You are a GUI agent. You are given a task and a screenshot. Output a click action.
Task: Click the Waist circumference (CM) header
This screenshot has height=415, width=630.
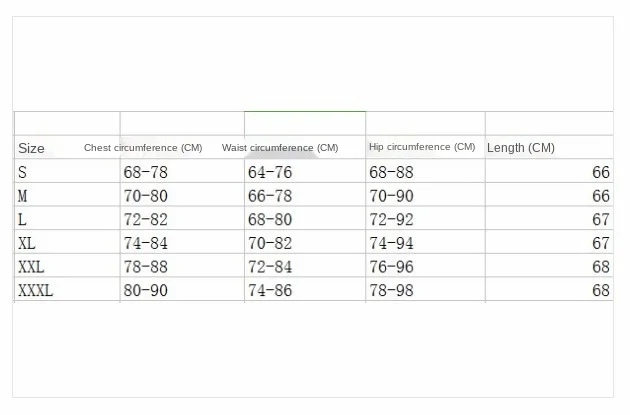click(280, 148)
